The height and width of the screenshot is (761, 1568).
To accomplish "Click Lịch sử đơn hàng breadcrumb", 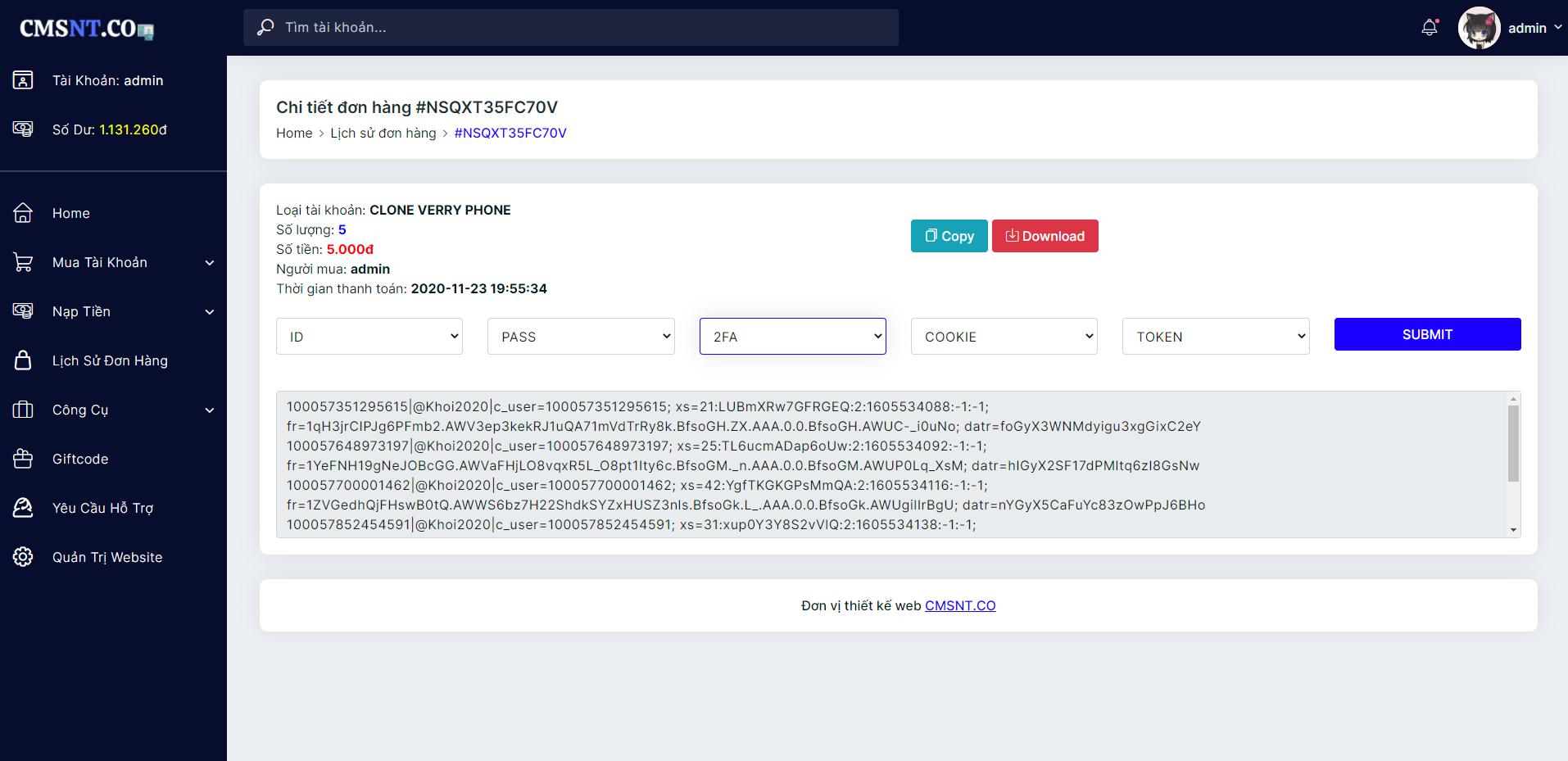I will pos(383,133).
